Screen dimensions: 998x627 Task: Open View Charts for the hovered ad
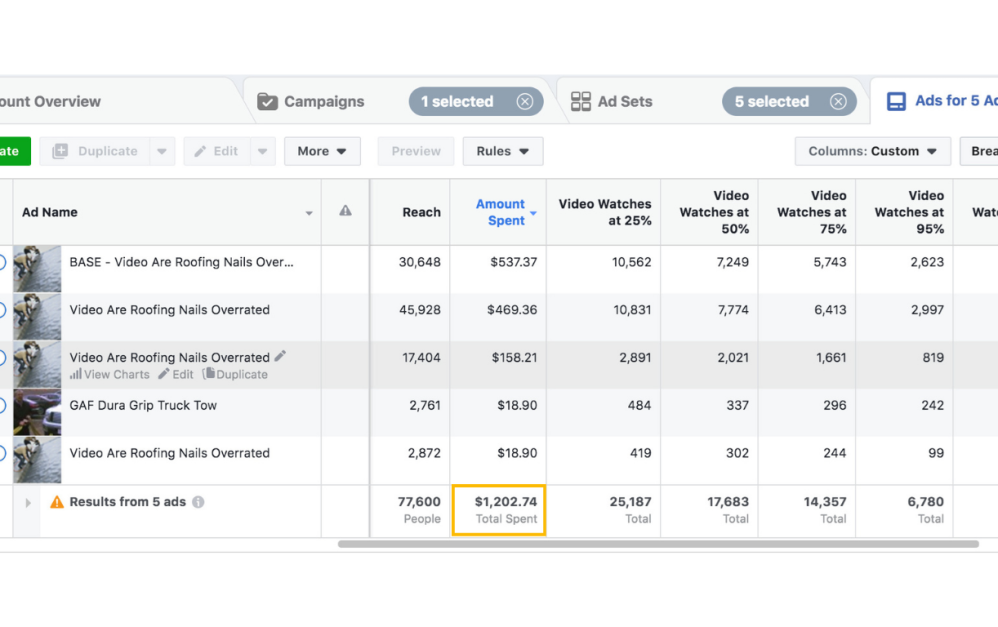(x=110, y=375)
